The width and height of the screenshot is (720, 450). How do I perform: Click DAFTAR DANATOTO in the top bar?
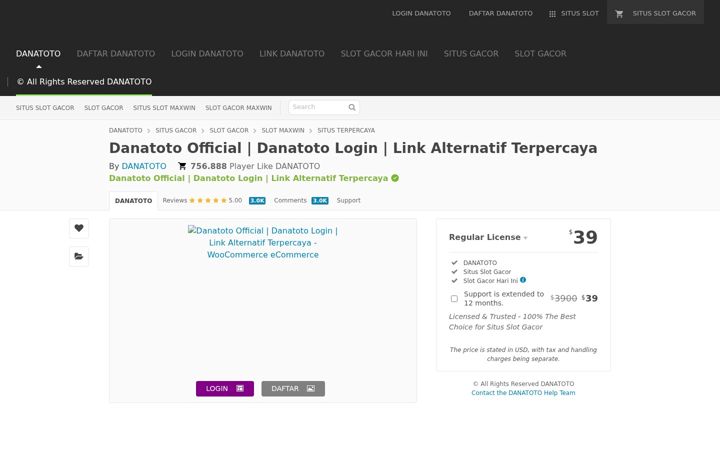(501, 14)
